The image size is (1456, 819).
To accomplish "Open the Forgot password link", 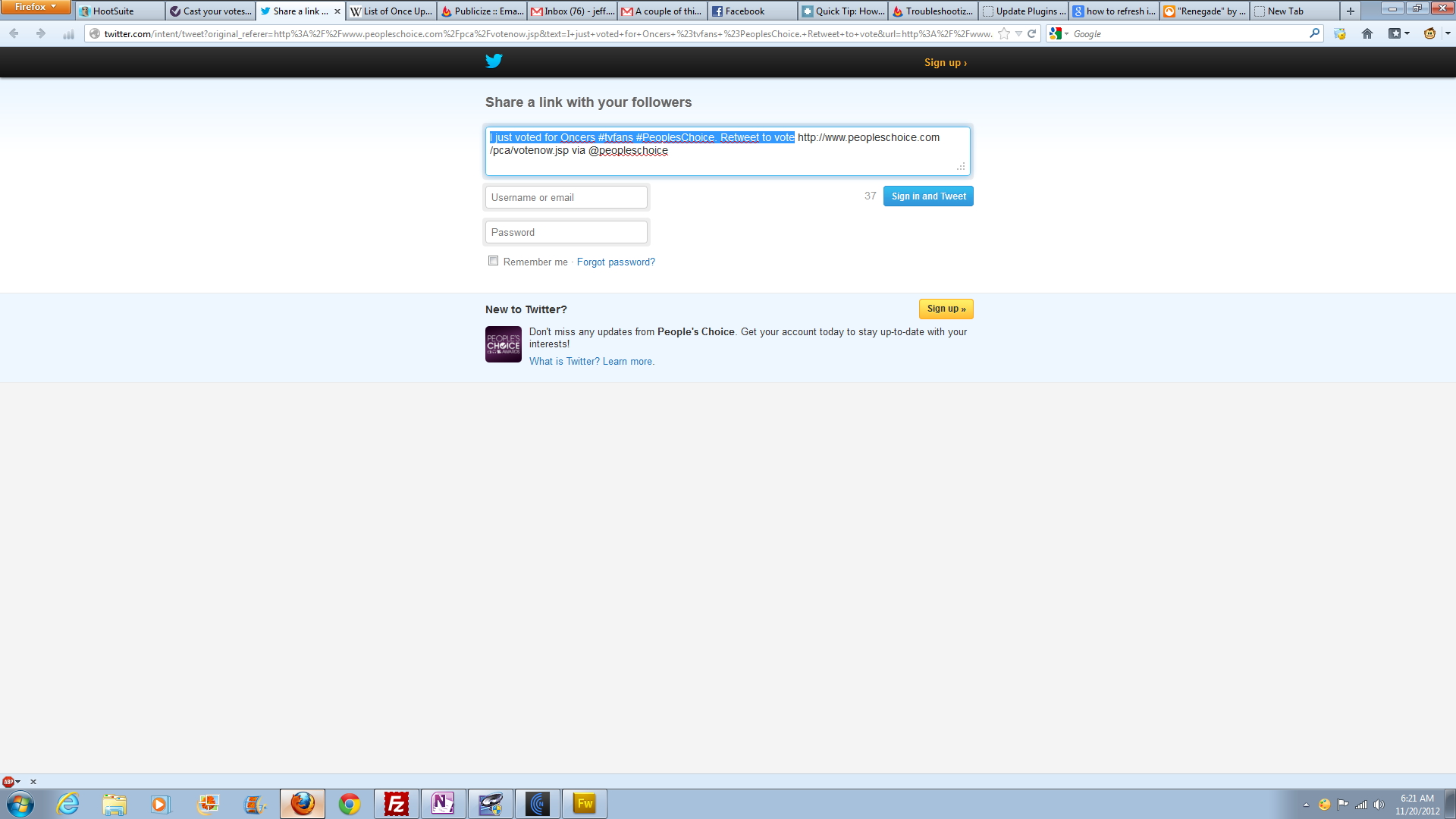I will pos(615,262).
